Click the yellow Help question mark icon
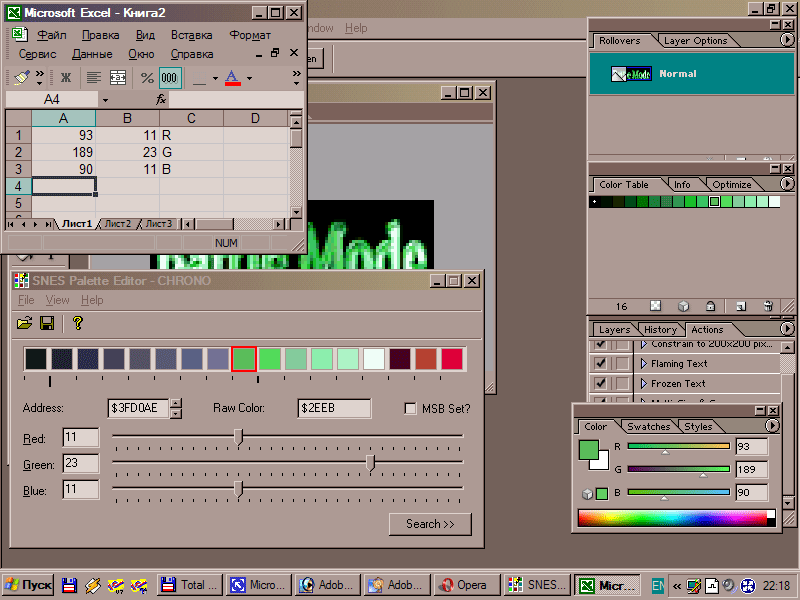Image resolution: width=800 pixels, height=600 pixels. tap(78, 323)
